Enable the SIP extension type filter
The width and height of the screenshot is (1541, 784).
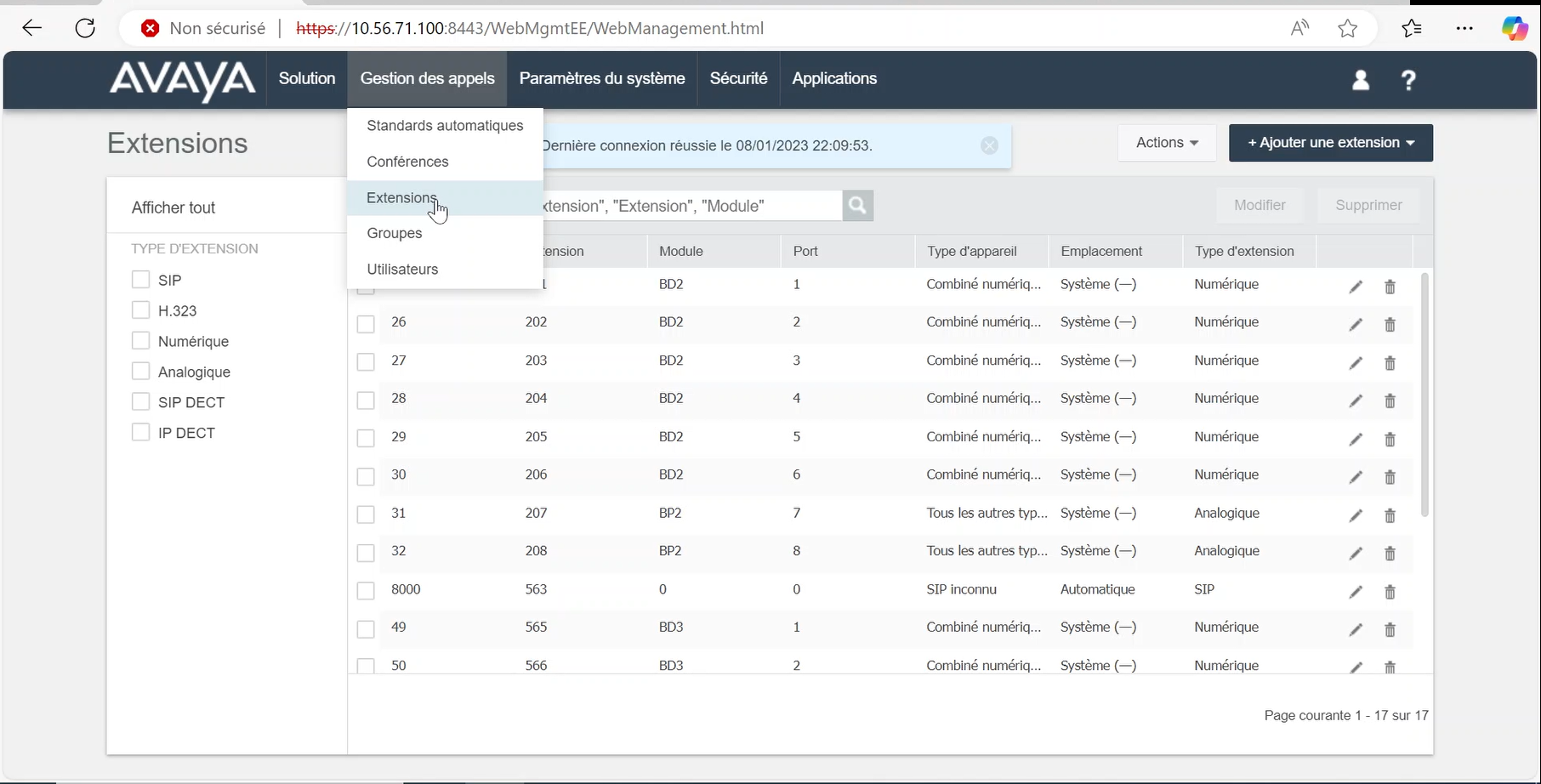point(141,280)
